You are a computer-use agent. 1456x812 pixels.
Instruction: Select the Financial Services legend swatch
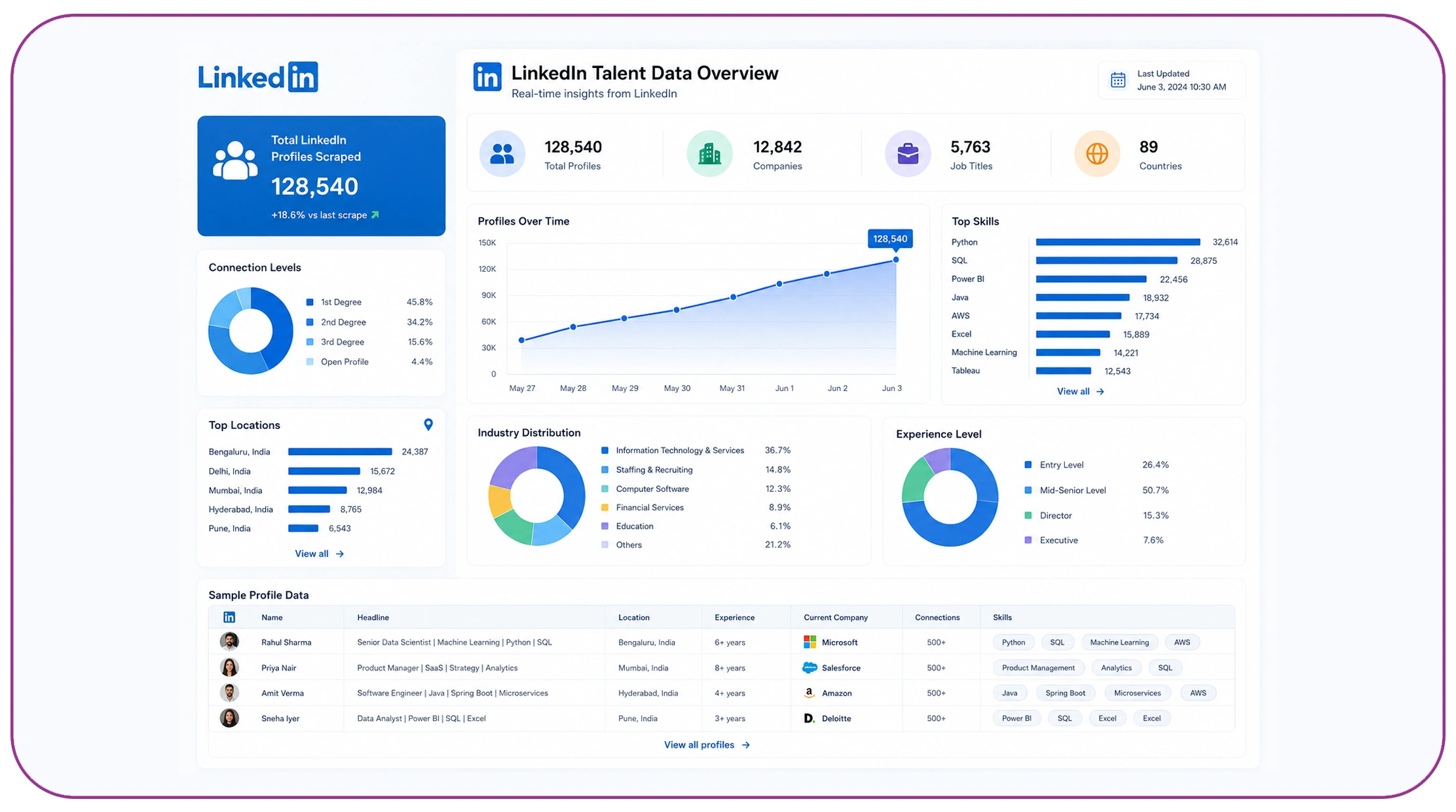coord(605,507)
